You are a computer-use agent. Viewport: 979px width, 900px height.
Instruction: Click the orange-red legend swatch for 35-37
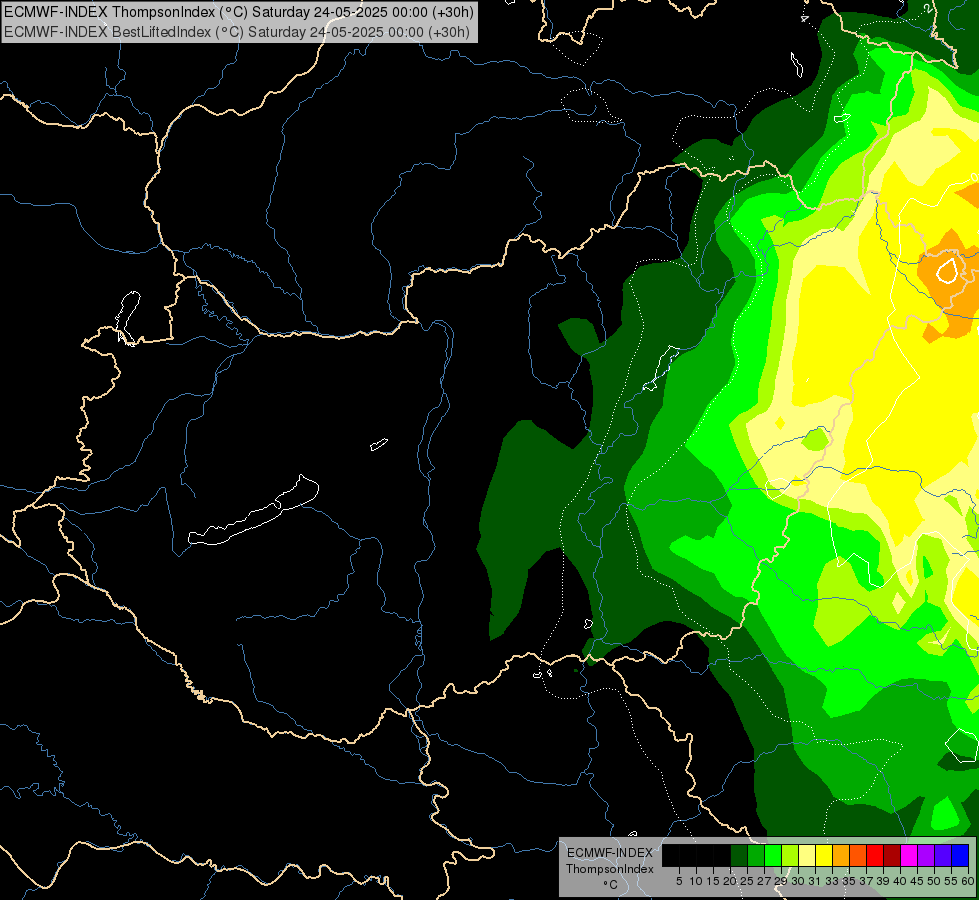coord(858,855)
